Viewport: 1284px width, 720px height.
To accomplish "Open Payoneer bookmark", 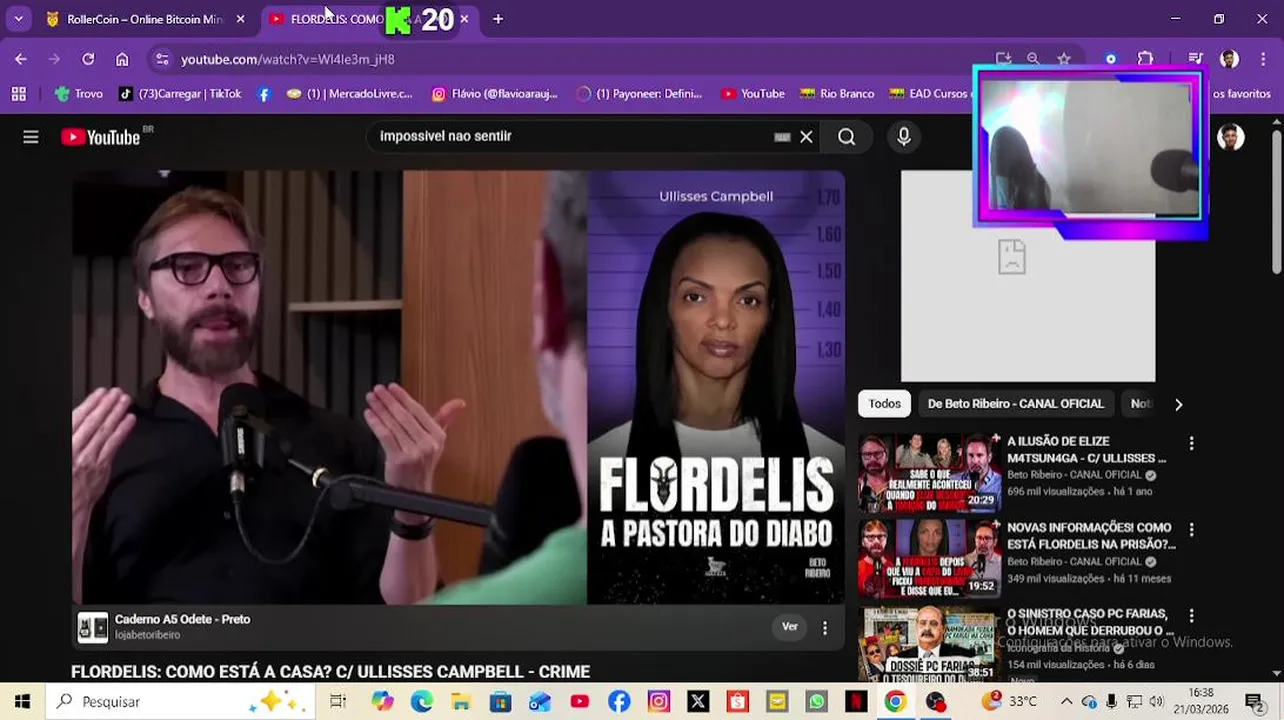I will point(640,94).
